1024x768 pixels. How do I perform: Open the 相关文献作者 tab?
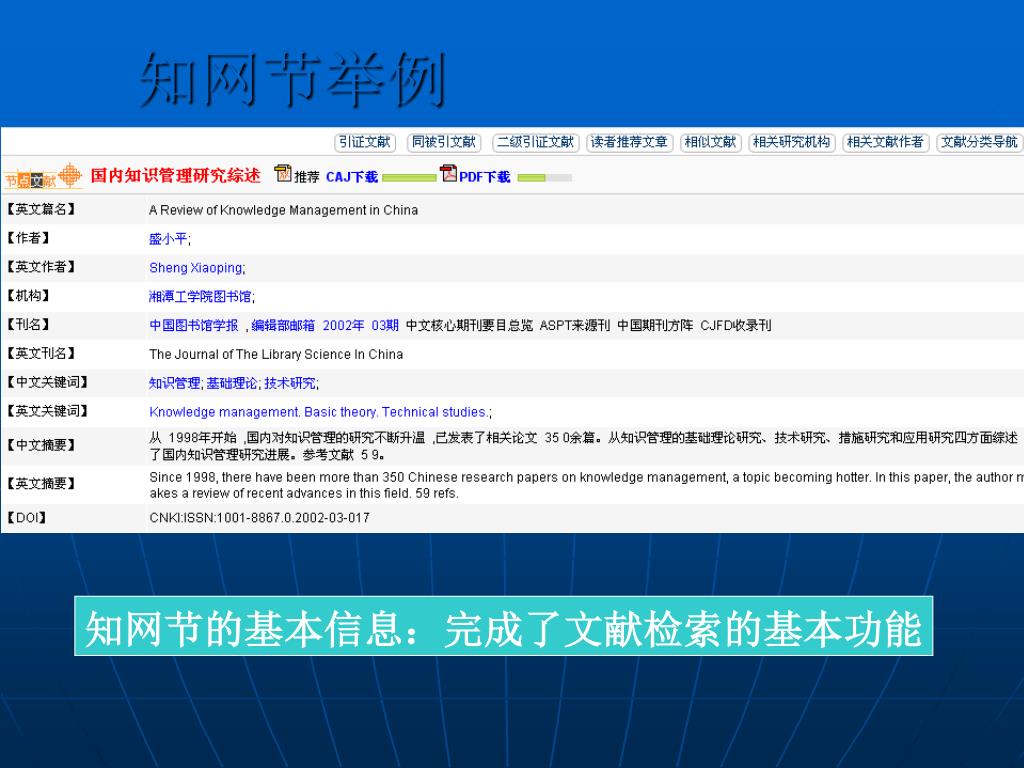885,142
